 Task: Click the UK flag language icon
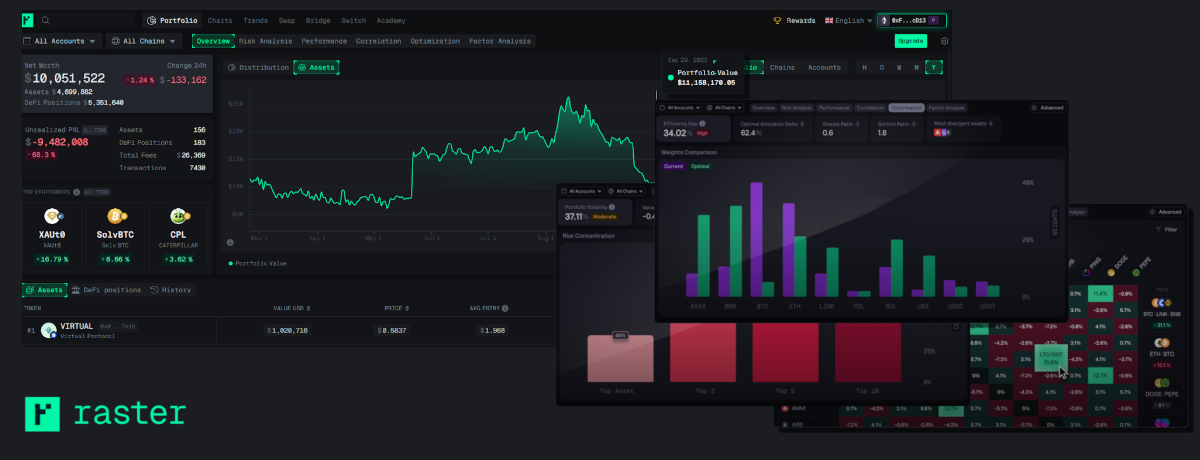pos(827,20)
